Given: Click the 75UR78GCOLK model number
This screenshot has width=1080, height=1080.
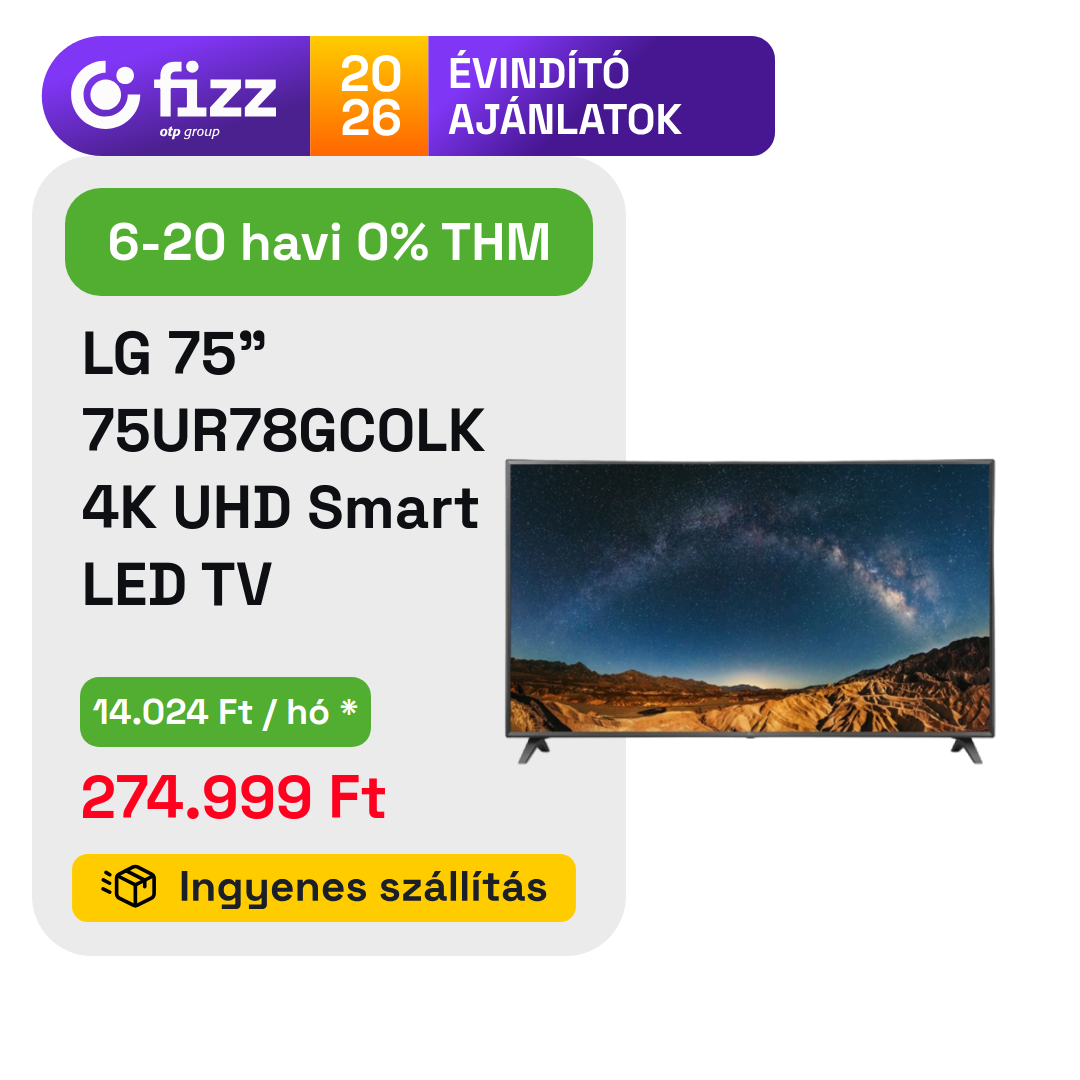Looking at the screenshot, I should tap(283, 430).
